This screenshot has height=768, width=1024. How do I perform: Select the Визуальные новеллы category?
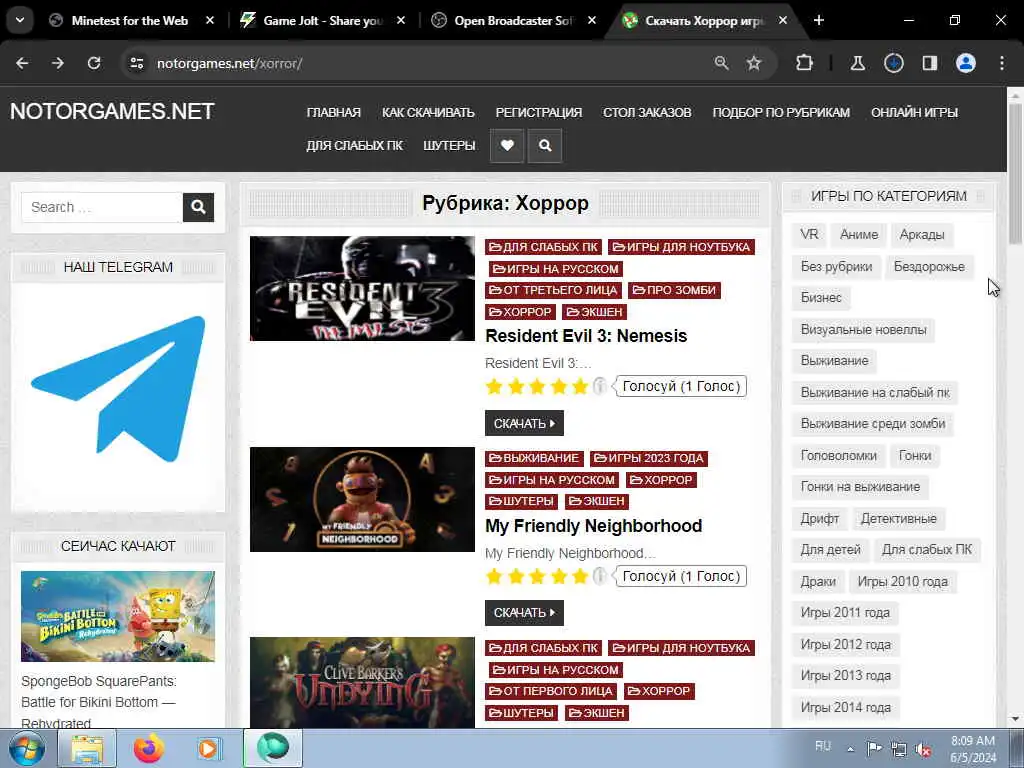pyautogui.click(x=863, y=330)
